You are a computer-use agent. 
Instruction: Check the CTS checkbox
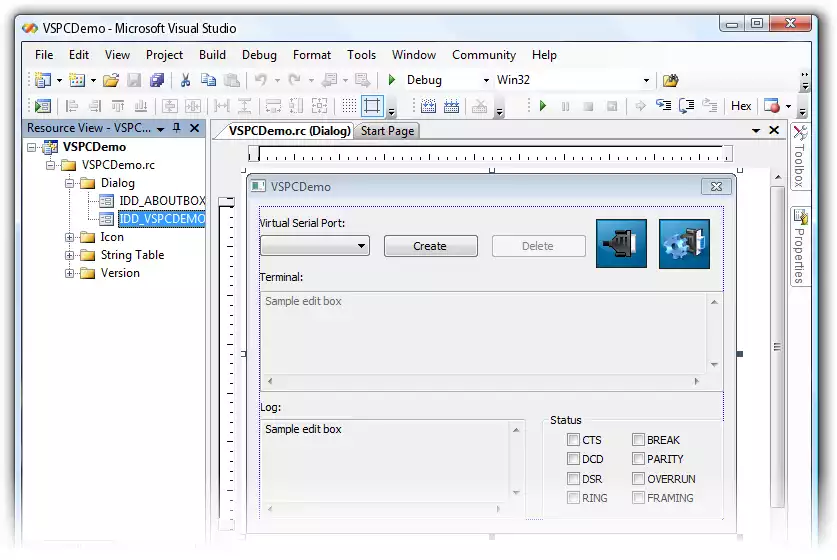pyautogui.click(x=573, y=440)
